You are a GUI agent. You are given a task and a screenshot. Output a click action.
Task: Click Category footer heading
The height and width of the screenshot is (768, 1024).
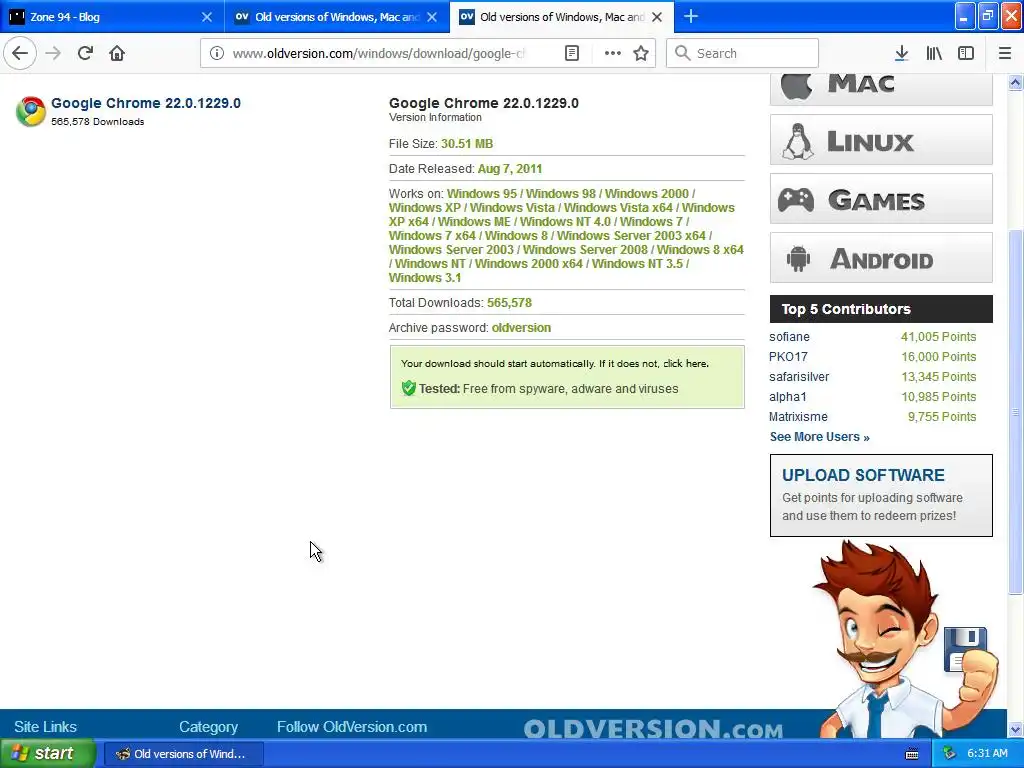pos(208,727)
